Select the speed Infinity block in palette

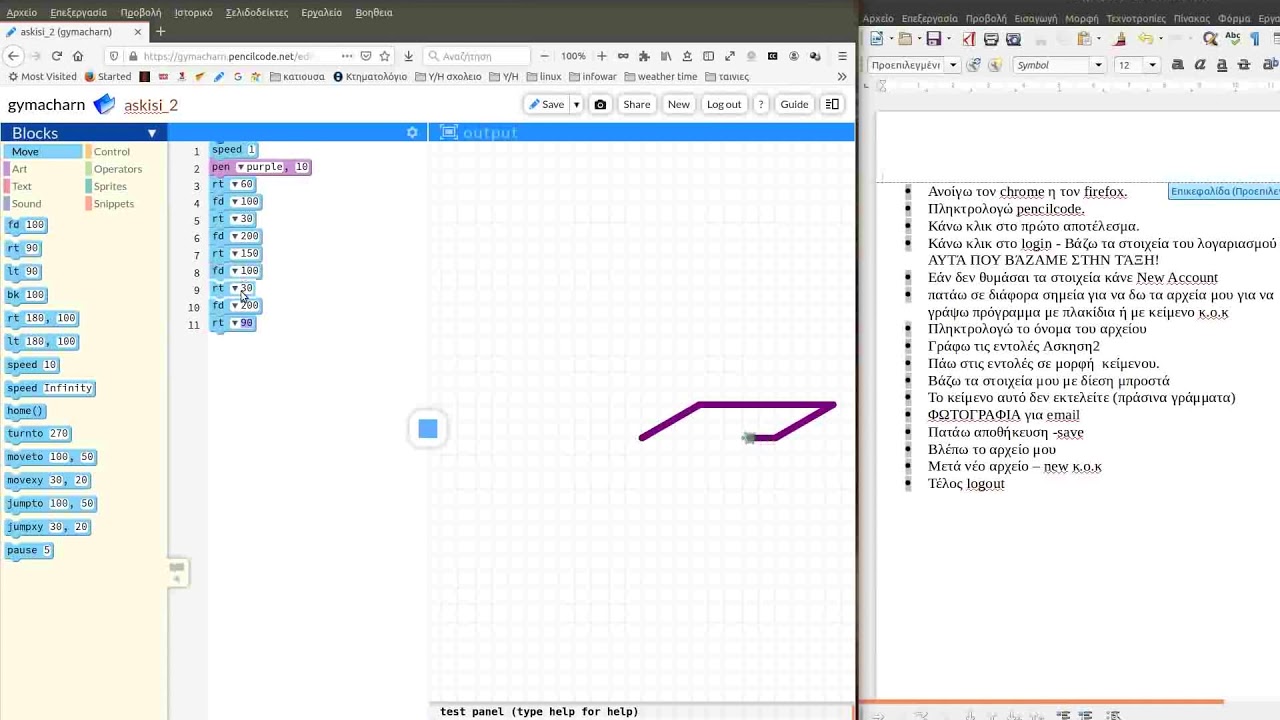pos(50,388)
